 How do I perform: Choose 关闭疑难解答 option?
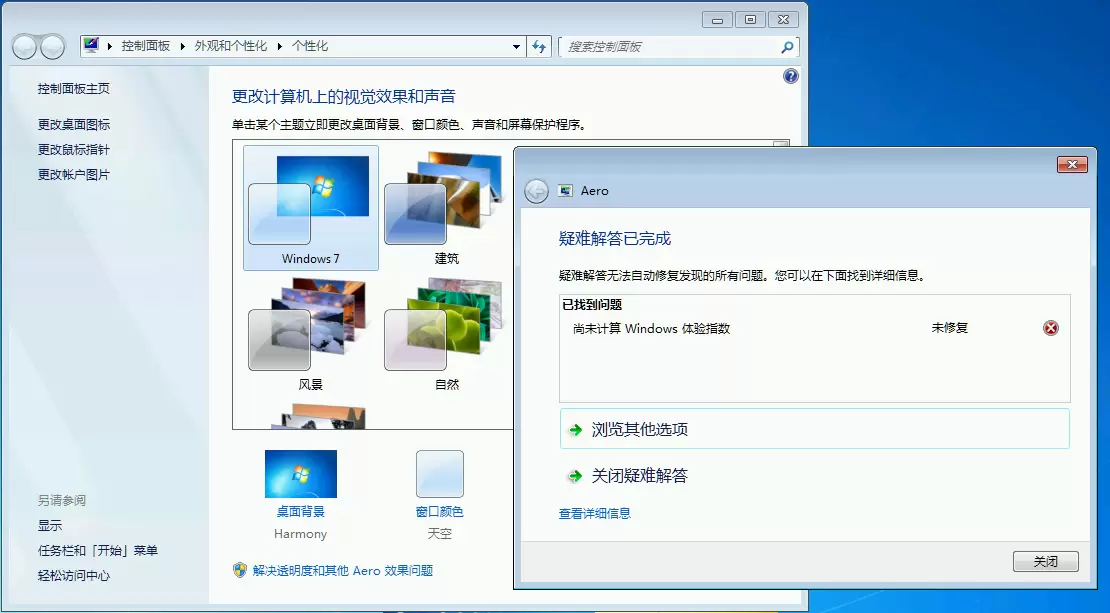coord(814,476)
